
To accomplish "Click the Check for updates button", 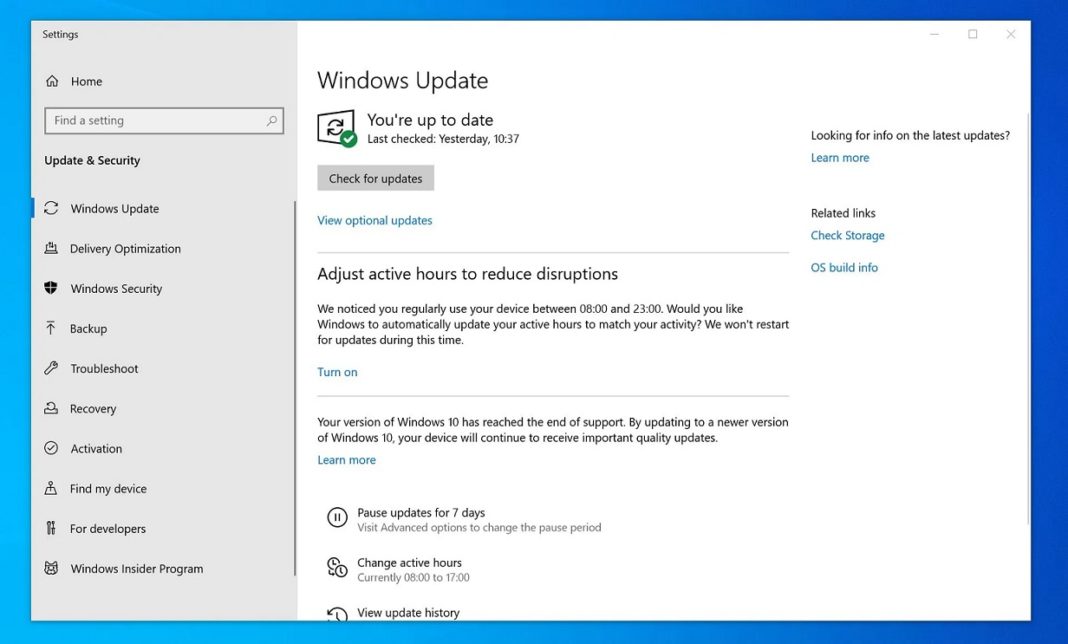I will pos(375,177).
